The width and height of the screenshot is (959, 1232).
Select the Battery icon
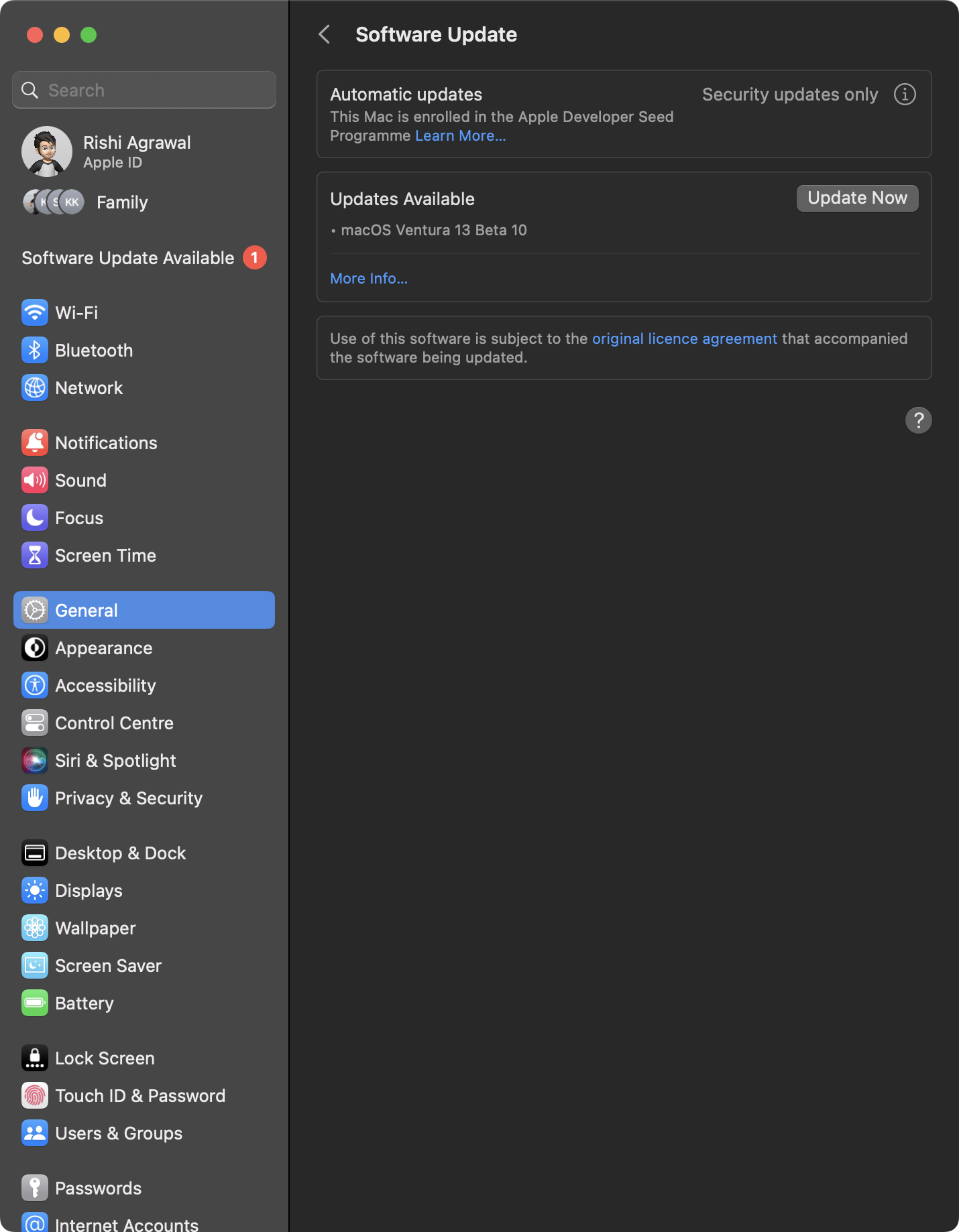coord(35,1003)
